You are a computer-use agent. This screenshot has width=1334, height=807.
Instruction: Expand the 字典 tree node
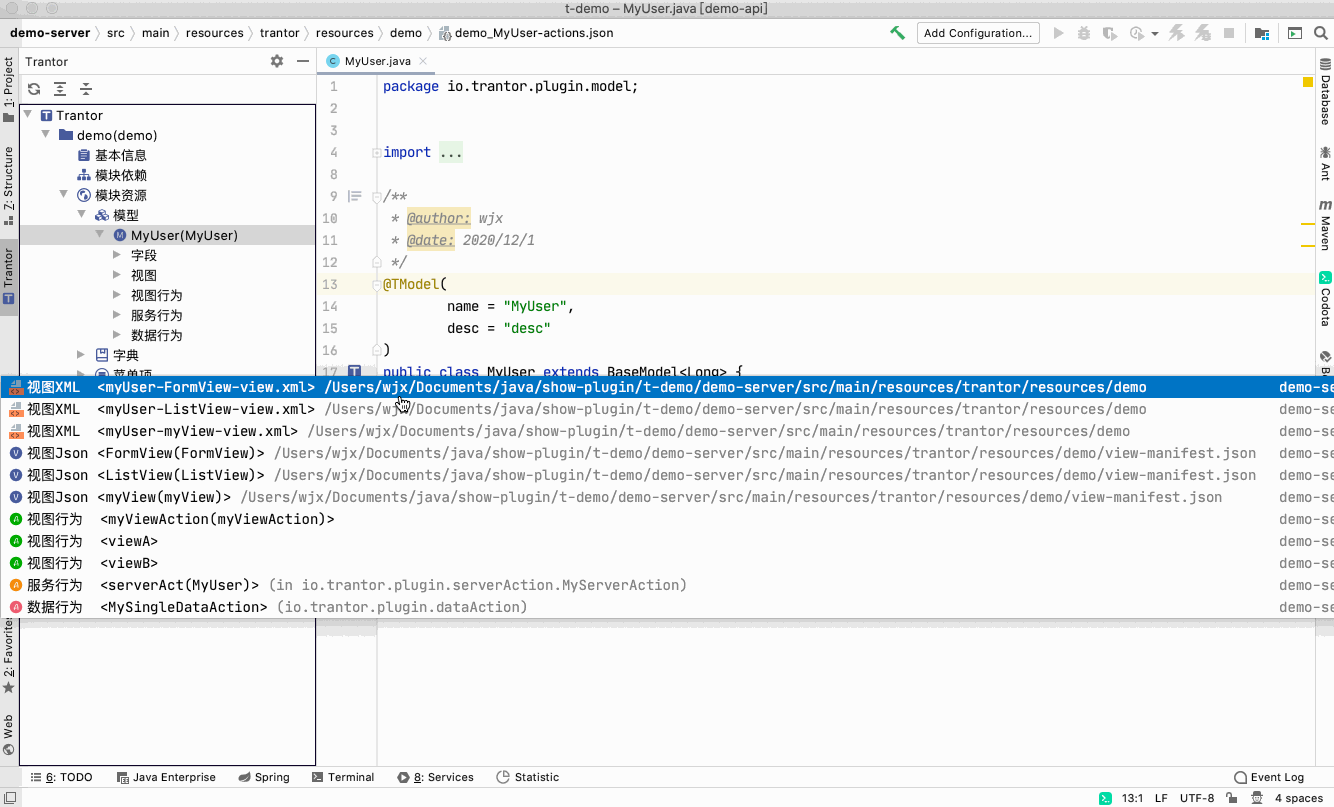coord(81,355)
